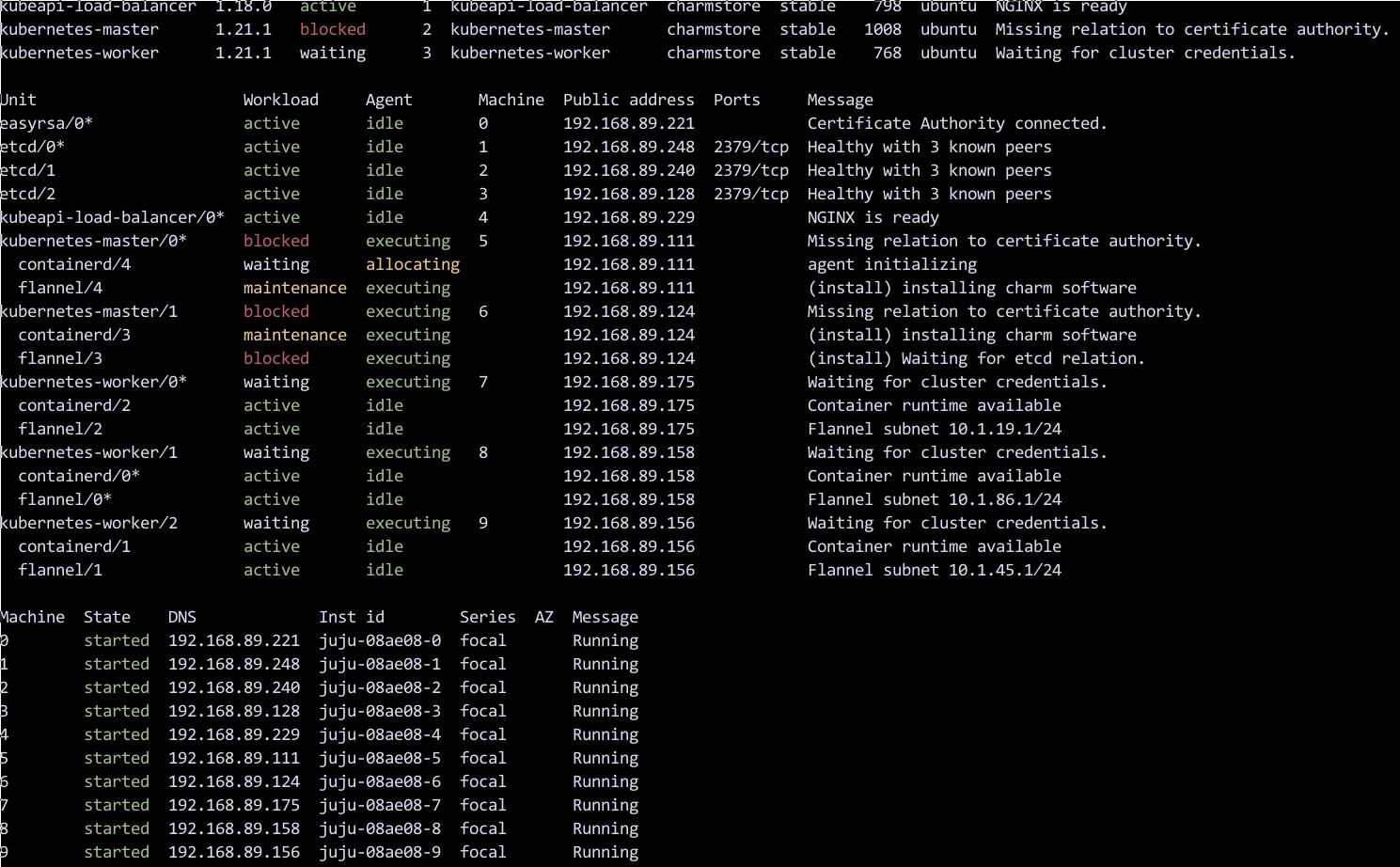
Task: Click kubernetes-master/1 unit name
Action: (88, 311)
